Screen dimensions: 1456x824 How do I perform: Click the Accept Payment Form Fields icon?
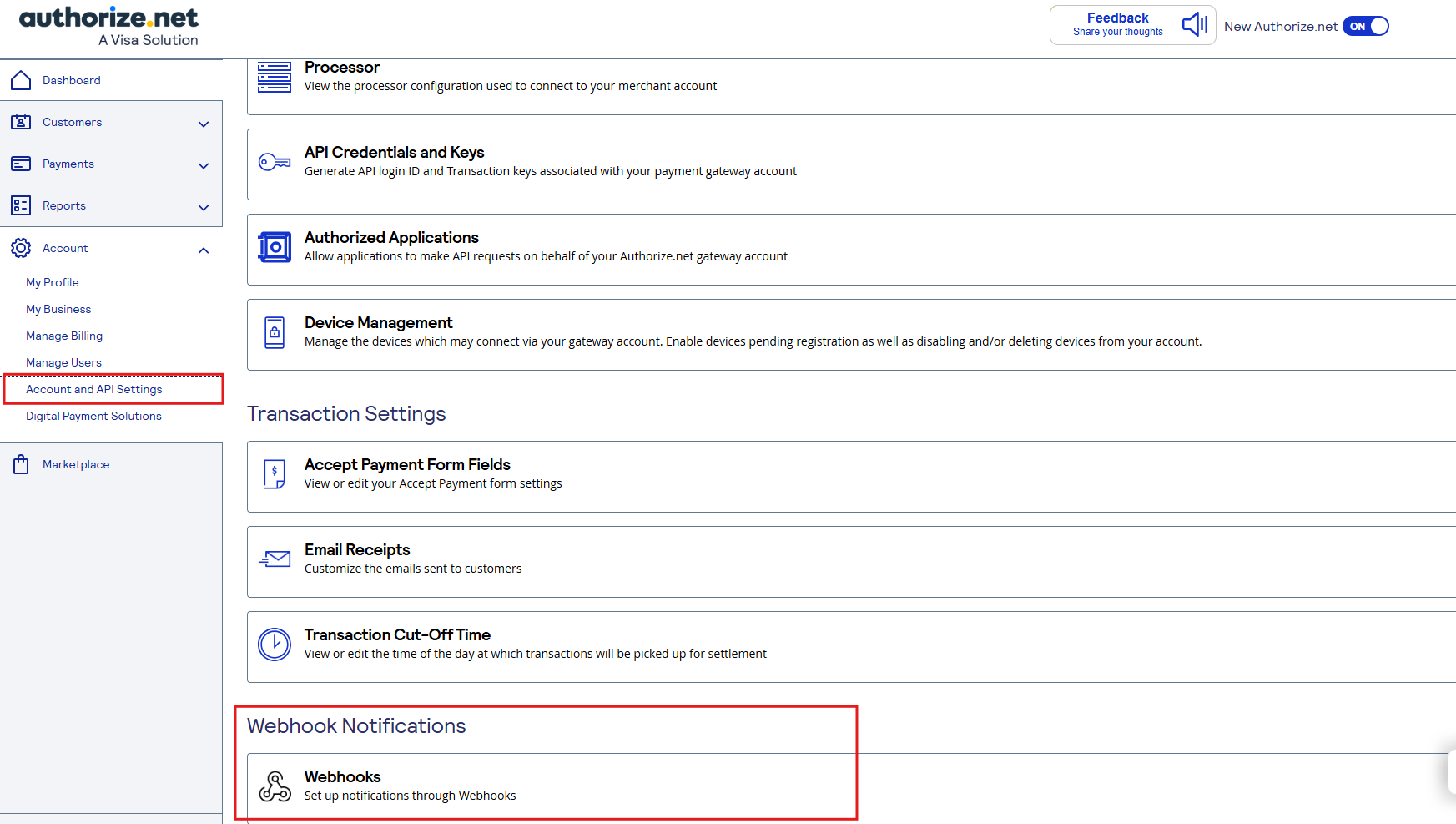(x=275, y=474)
